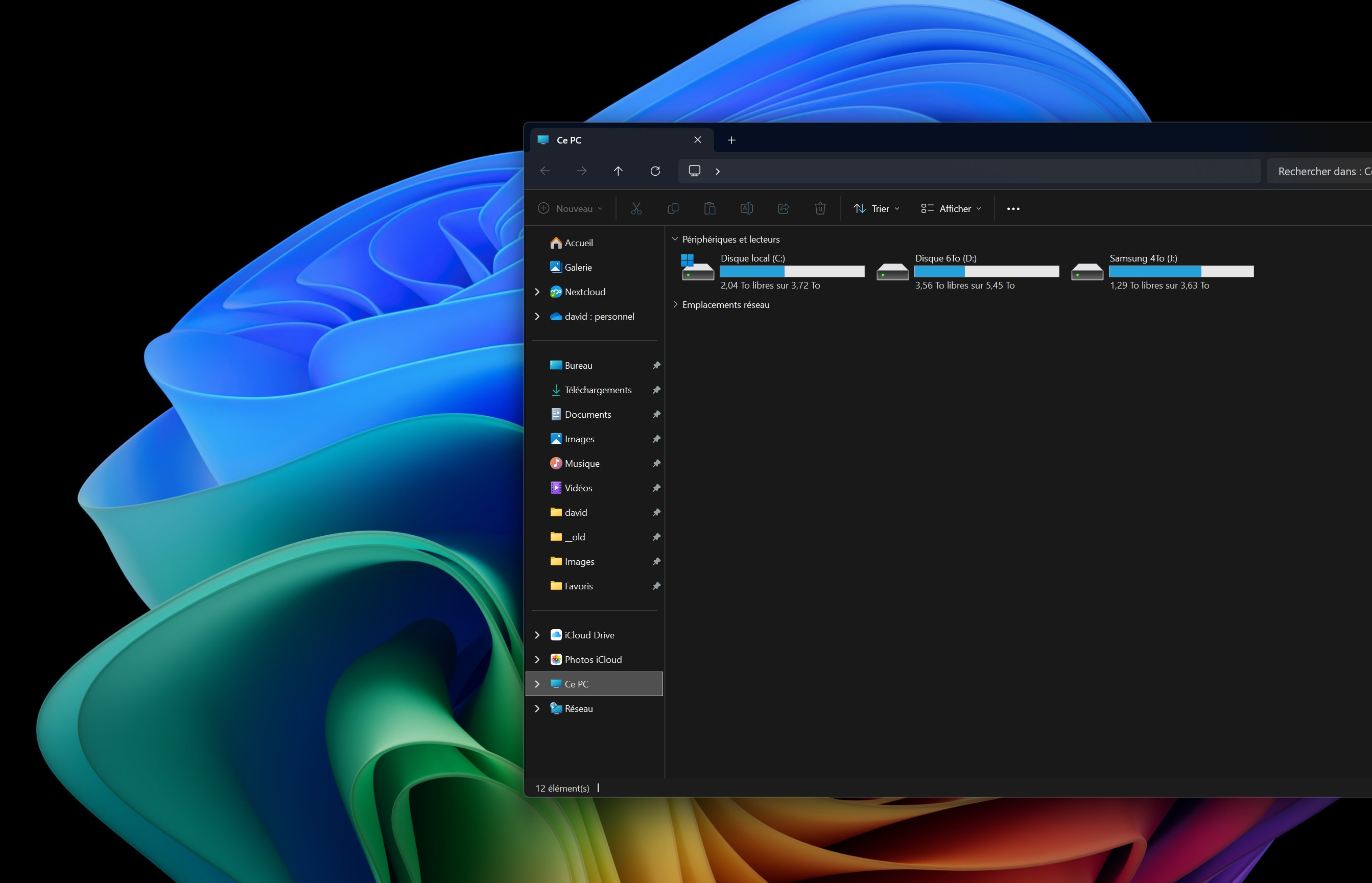Screen dimensions: 1372x883
Task: Open the Trier sort menu
Action: pos(876,208)
